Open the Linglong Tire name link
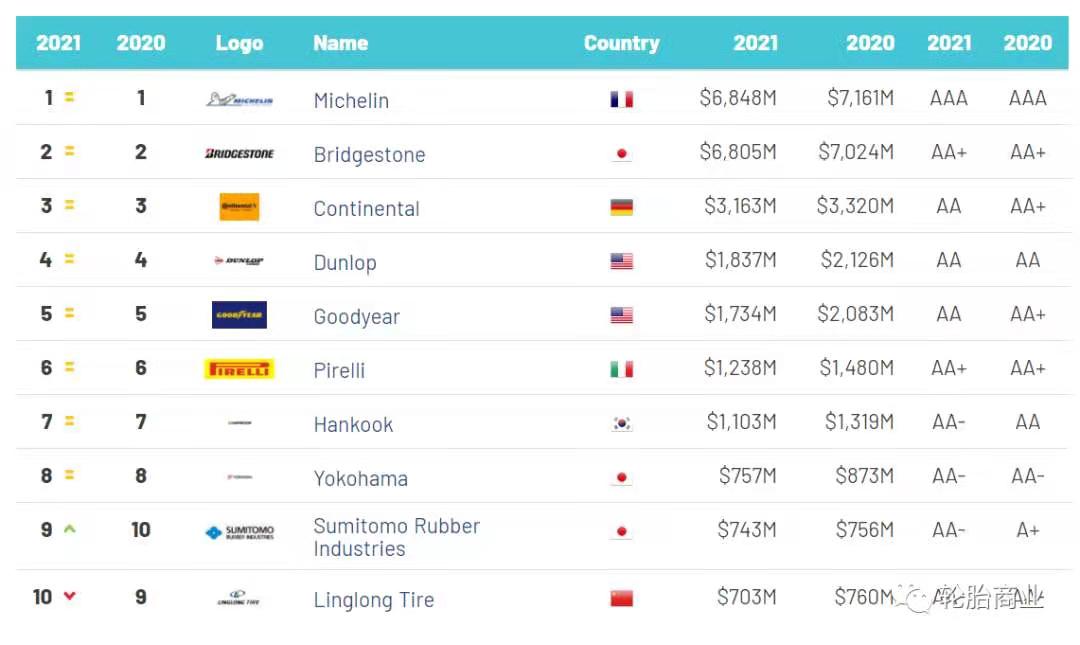Image resolution: width=1080 pixels, height=645 pixels. pos(373,600)
